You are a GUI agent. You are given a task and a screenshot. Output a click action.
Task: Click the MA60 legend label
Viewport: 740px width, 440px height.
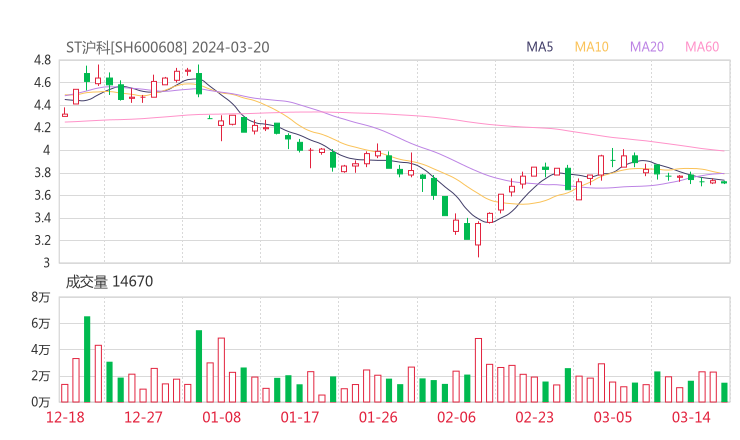click(x=702, y=47)
